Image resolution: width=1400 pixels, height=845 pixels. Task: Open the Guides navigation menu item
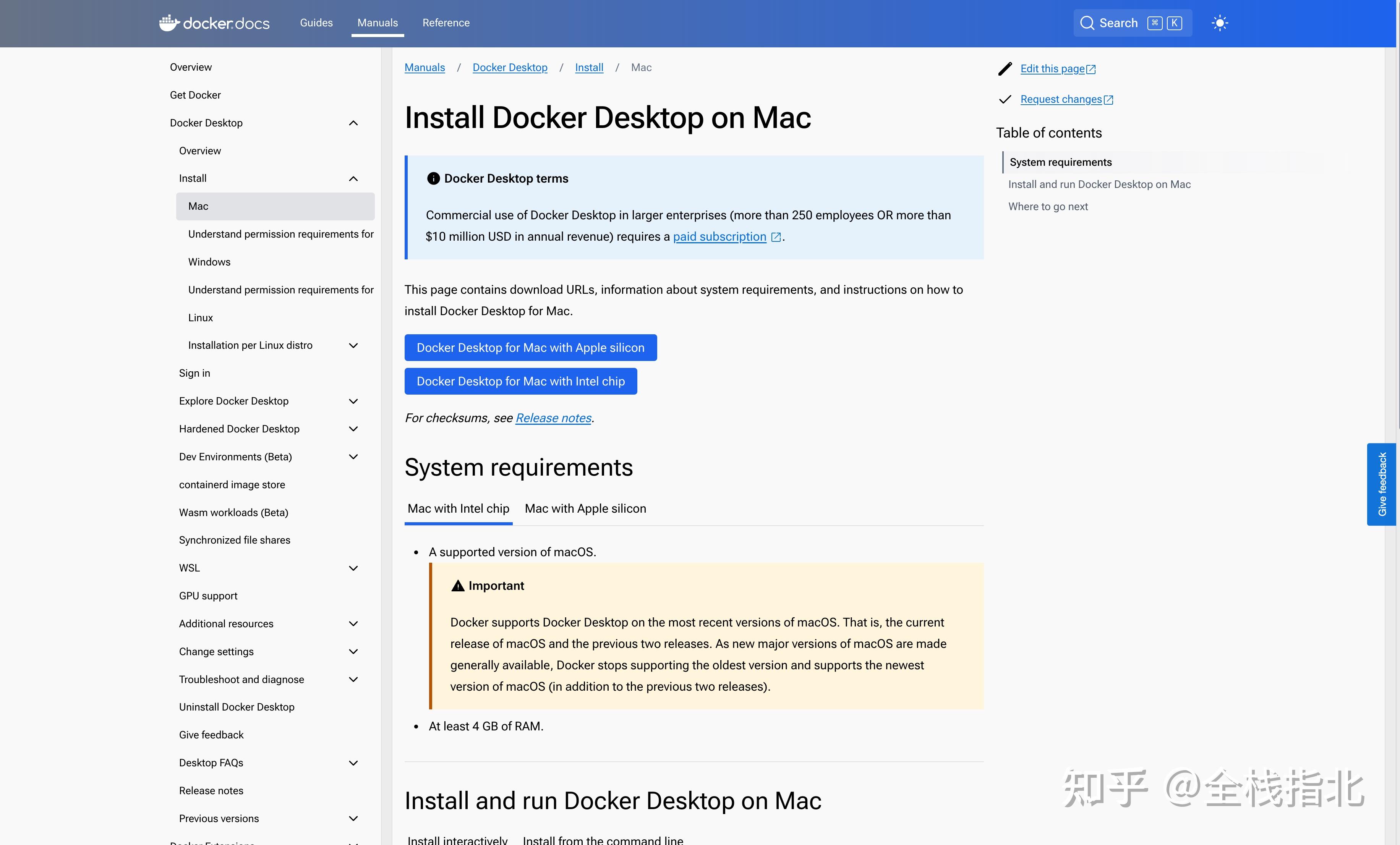pyautogui.click(x=316, y=23)
